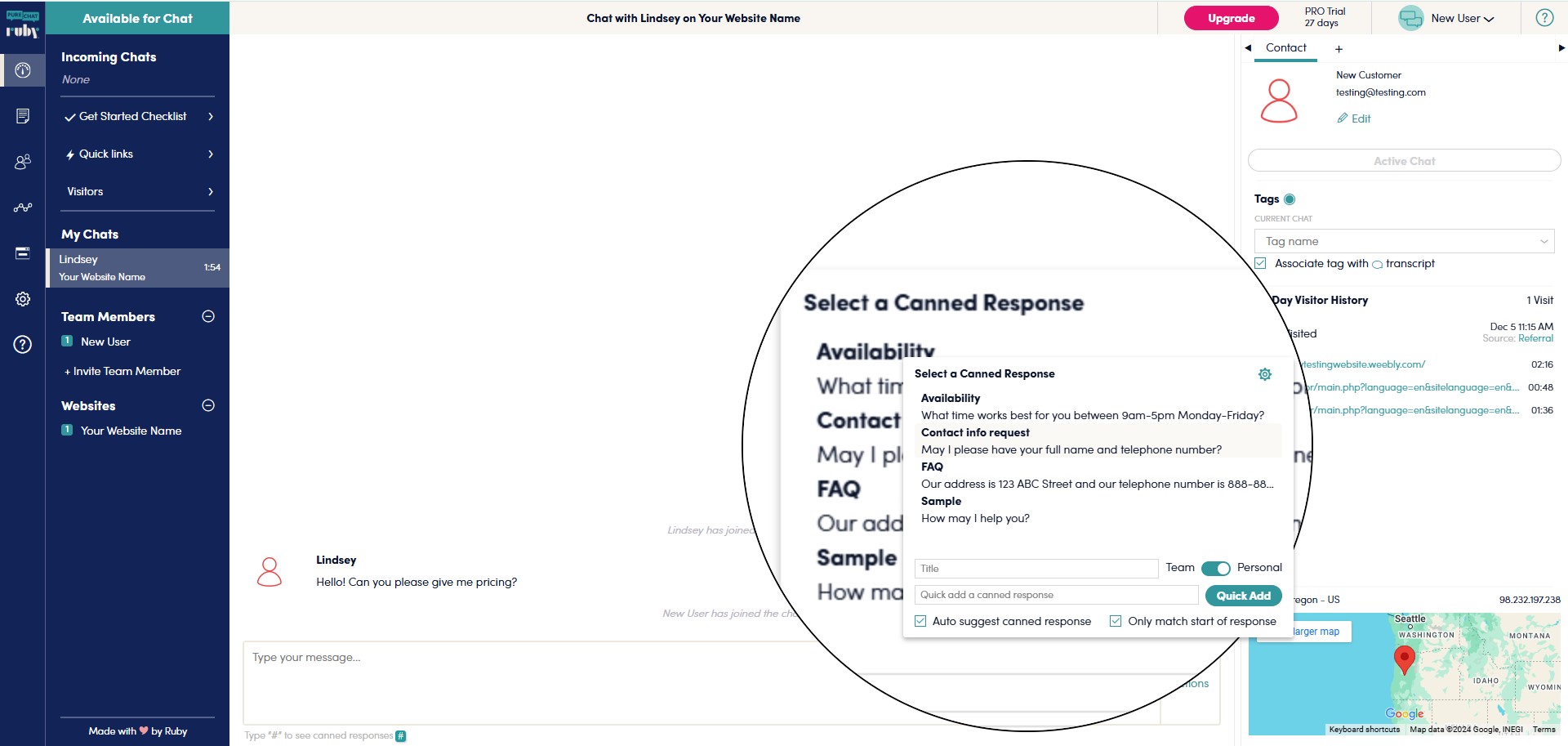The image size is (1568, 746).
Task: Collapse Team Members section
Action: click(x=208, y=316)
